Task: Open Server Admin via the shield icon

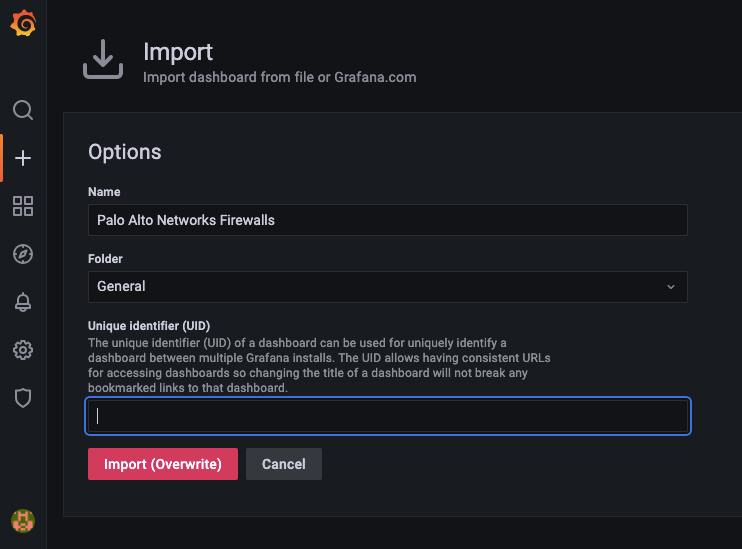Action: 23,398
